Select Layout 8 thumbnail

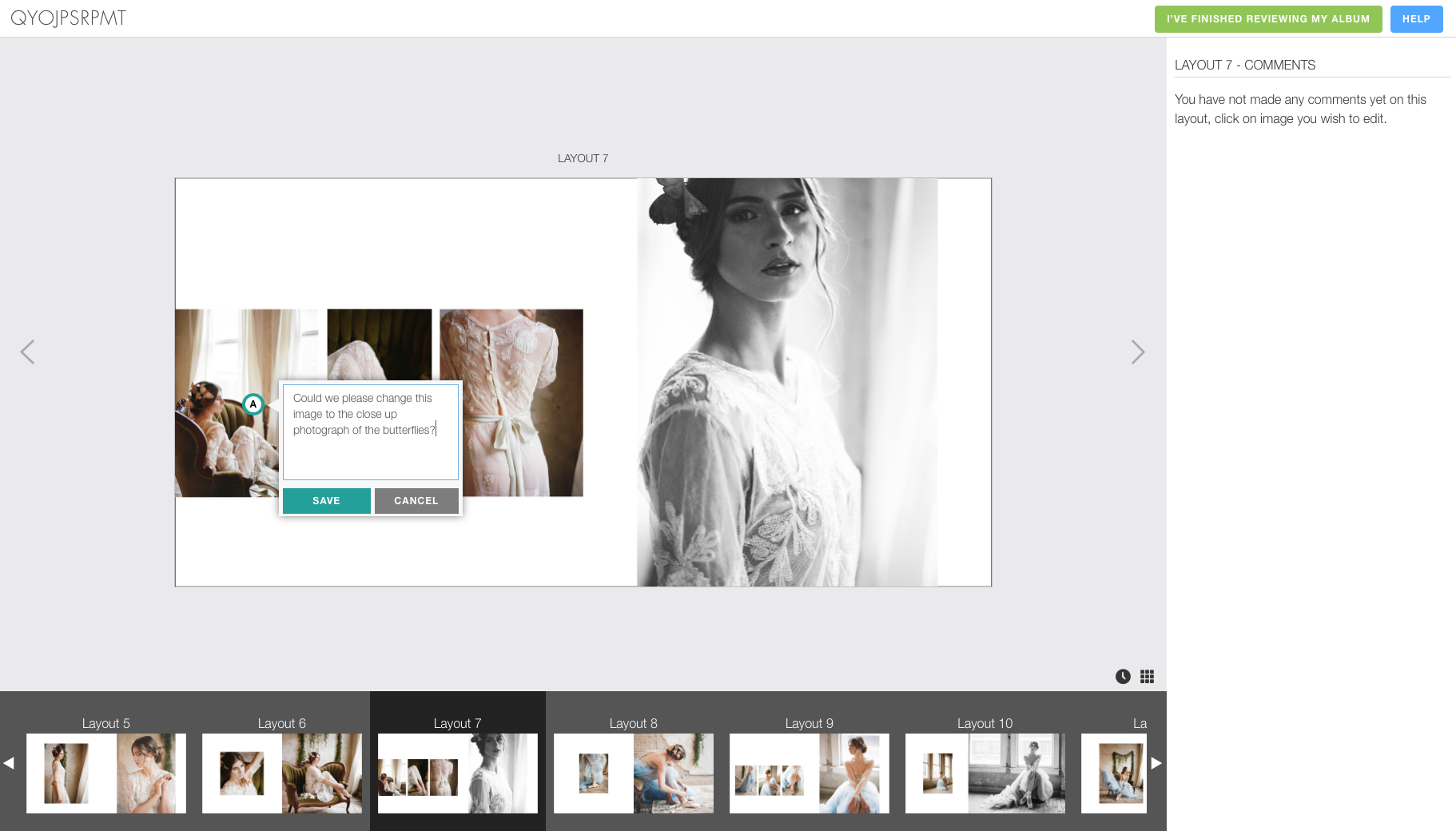click(x=634, y=773)
